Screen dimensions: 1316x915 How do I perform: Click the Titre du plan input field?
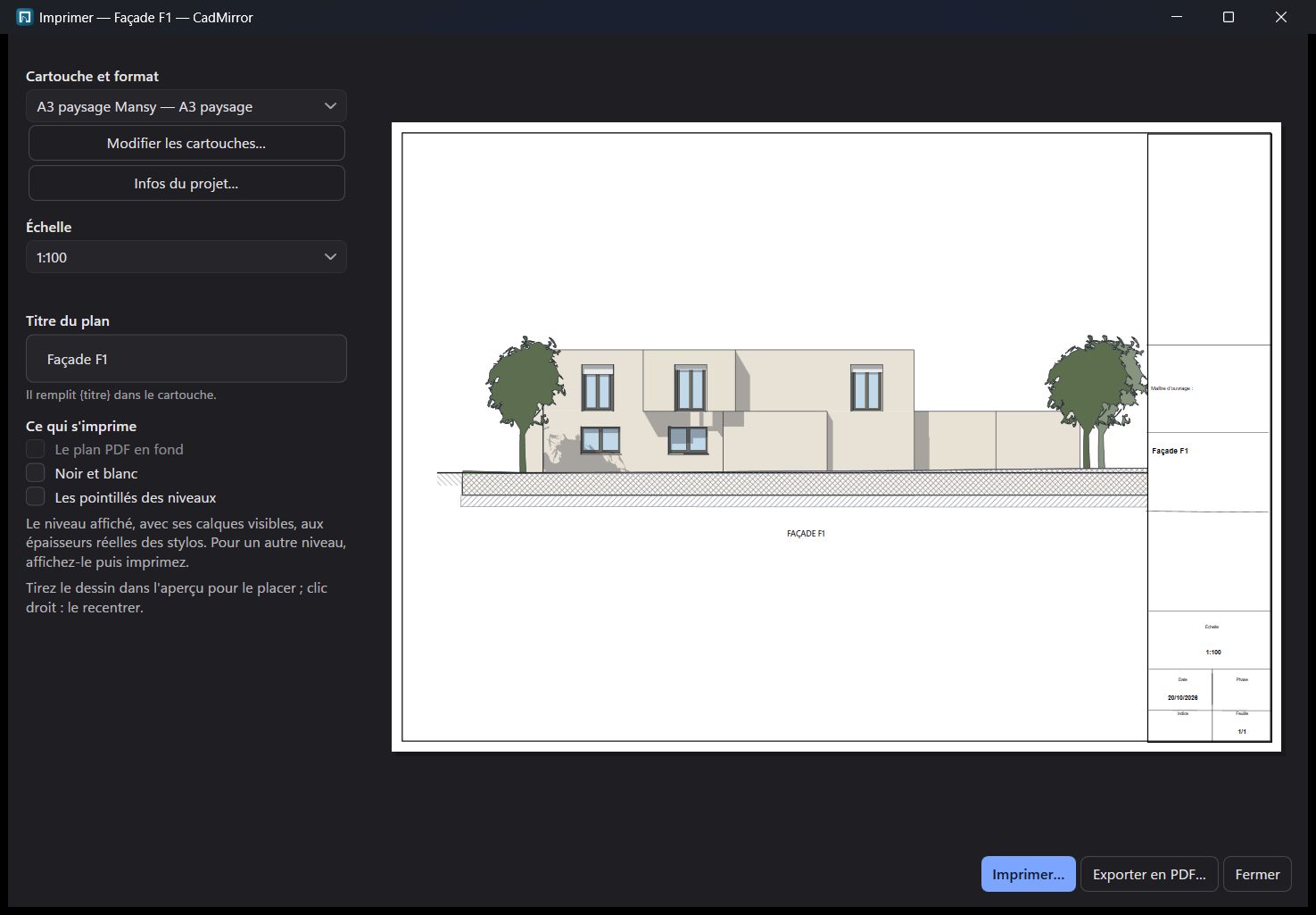coord(186,359)
